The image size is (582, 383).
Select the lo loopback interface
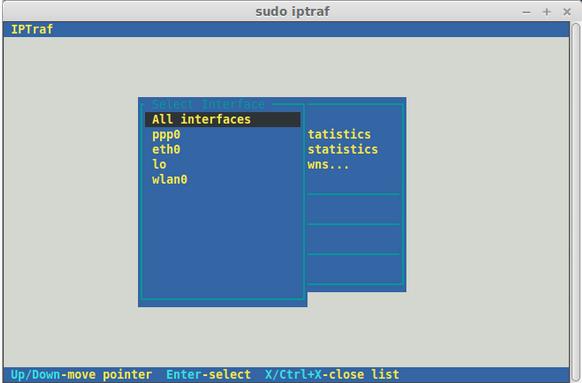pyautogui.click(x=159, y=164)
